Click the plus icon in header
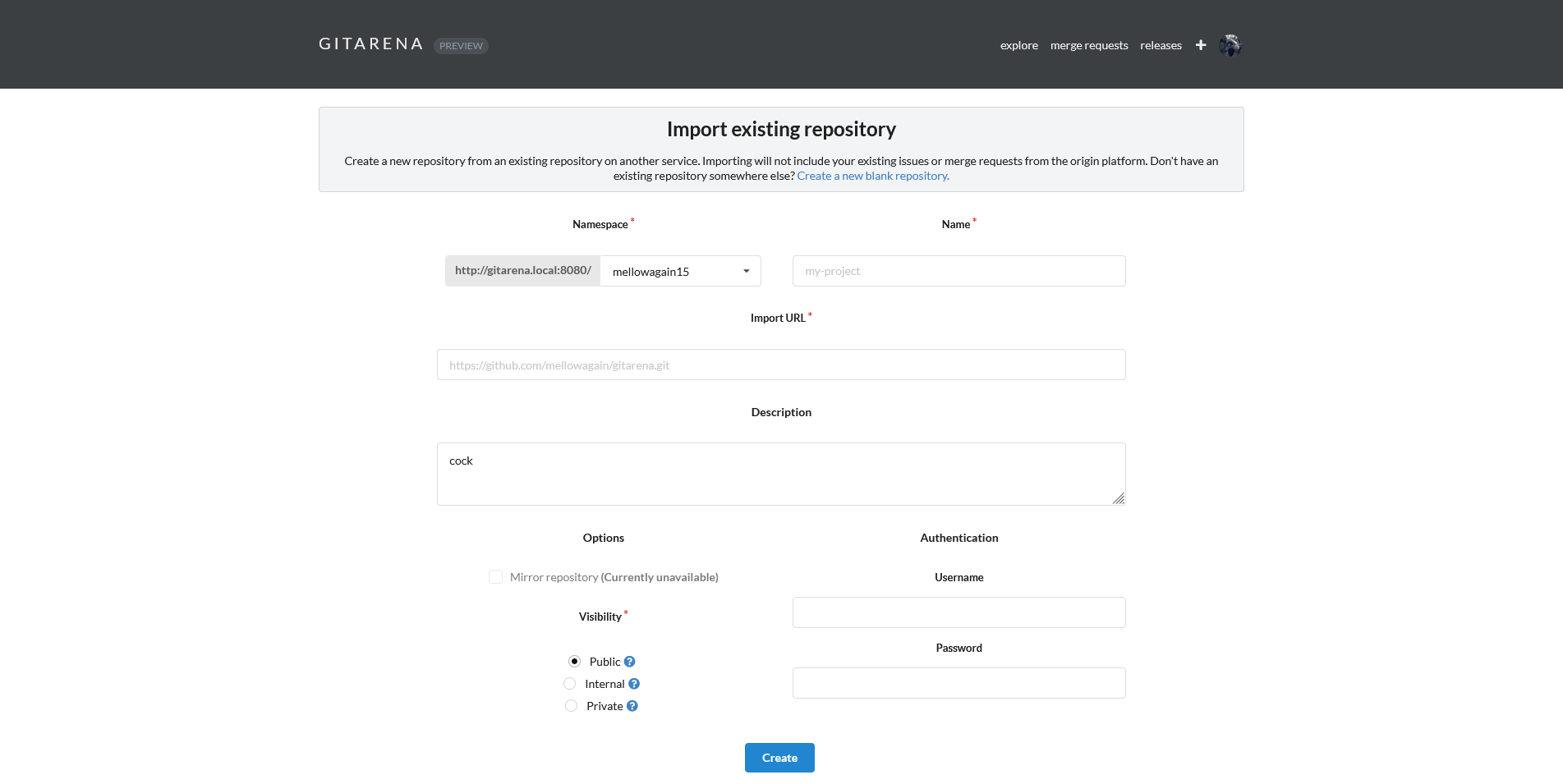The height and width of the screenshot is (784, 1563). (x=1200, y=45)
